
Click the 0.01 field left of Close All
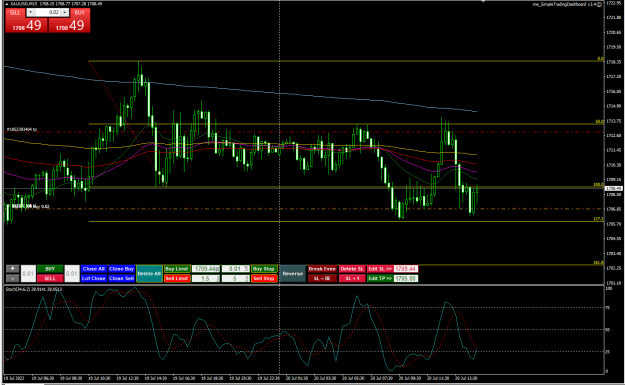[72, 274]
